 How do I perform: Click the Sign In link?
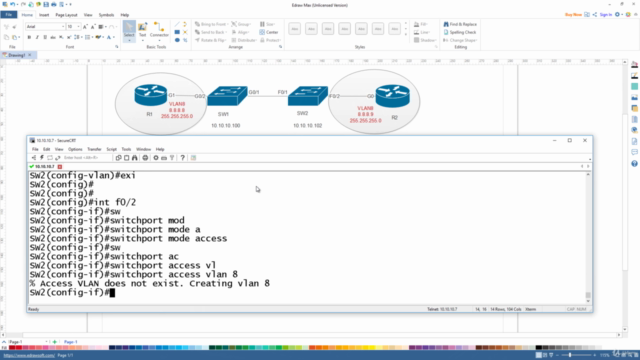pos(606,15)
